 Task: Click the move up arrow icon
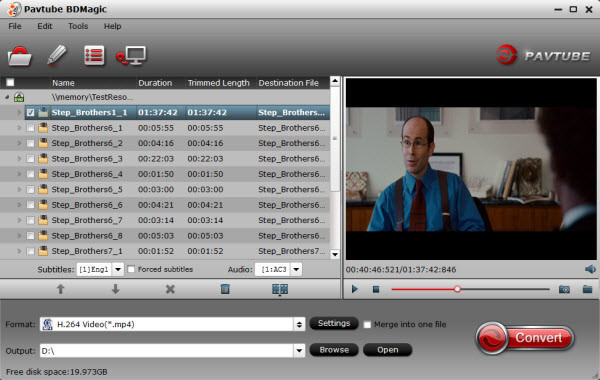[60, 289]
